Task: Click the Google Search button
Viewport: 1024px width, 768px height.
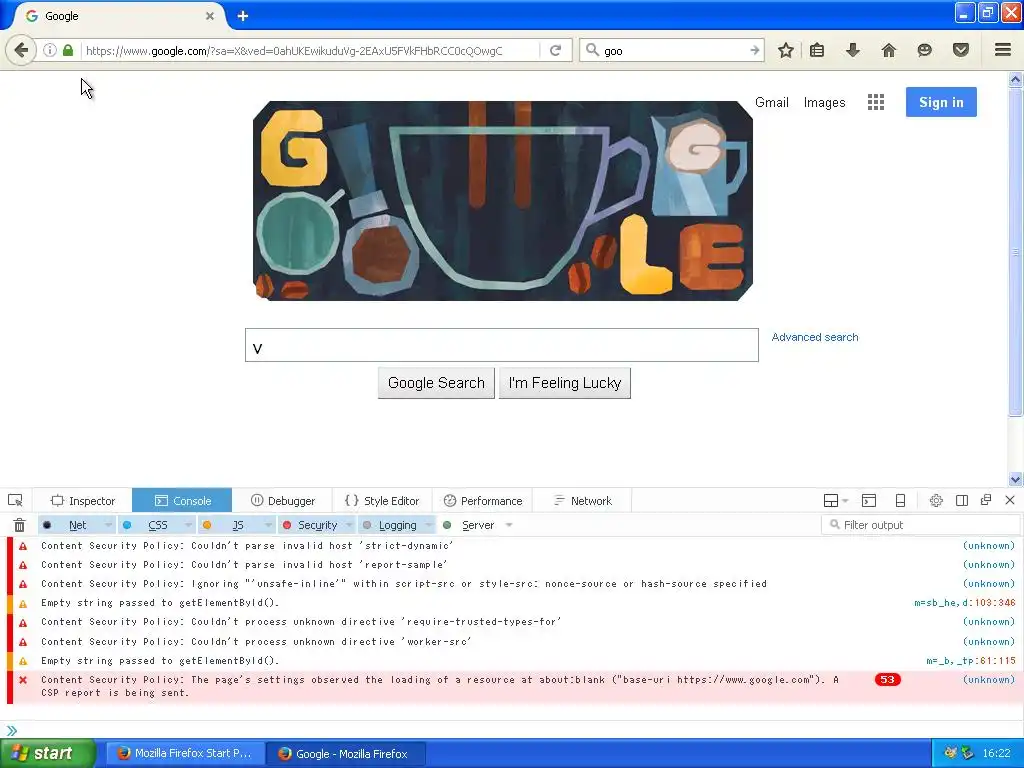Action: point(436,383)
